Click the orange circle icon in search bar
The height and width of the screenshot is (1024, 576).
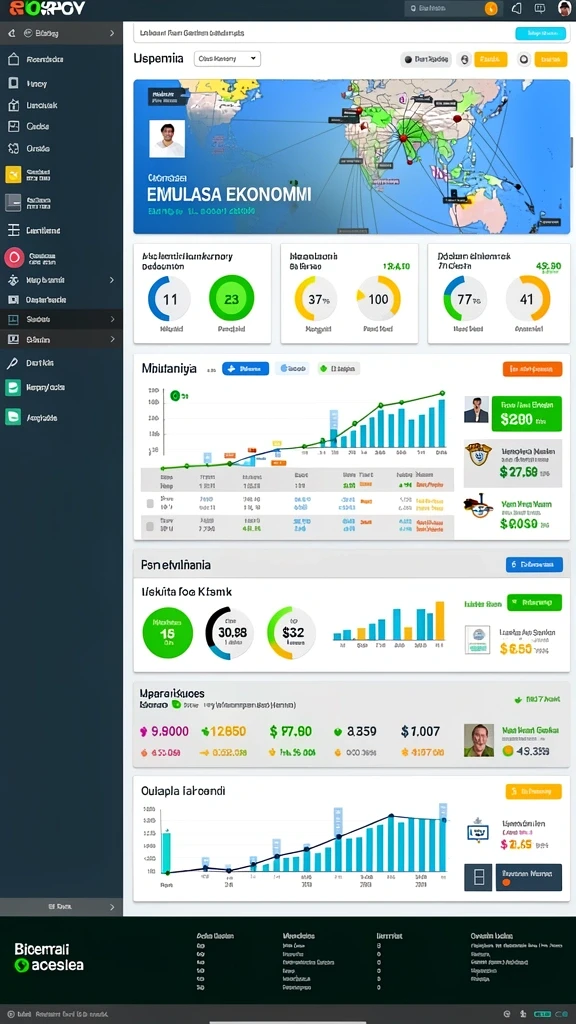click(491, 8)
